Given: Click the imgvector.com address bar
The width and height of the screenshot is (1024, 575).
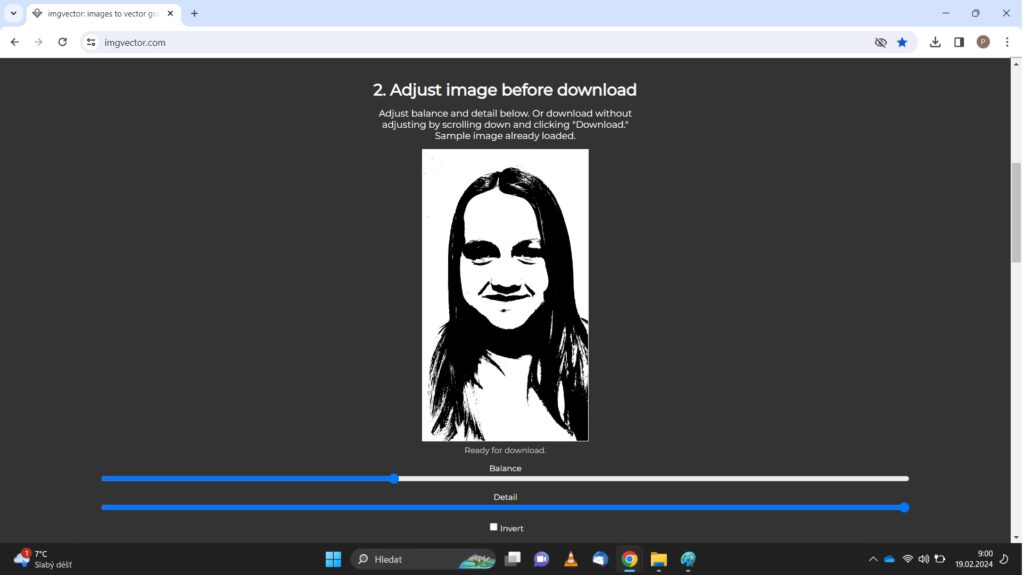Looking at the screenshot, I should click(480, 42).
